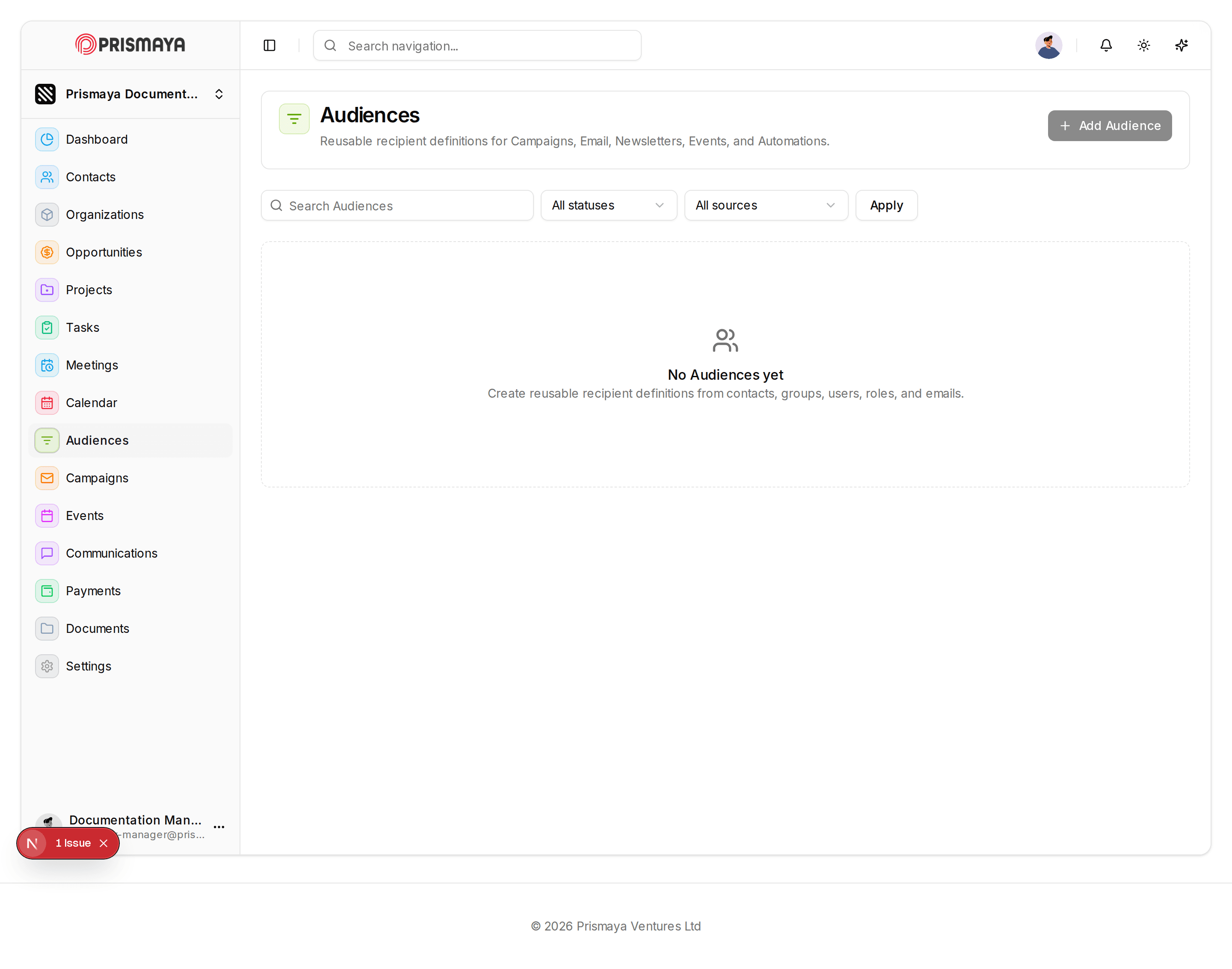
Task: Expand the Prismaya Document workspace switcher
Action: (x=130, y=94)
